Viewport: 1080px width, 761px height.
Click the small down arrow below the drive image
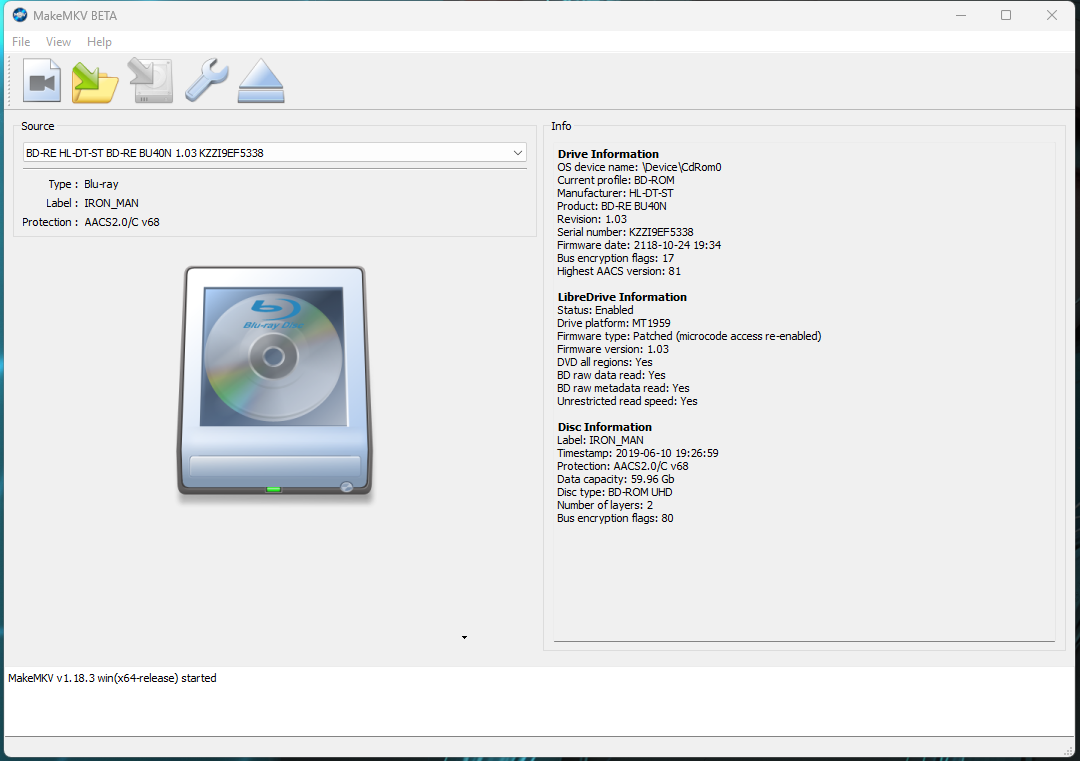tap(464, 638)
